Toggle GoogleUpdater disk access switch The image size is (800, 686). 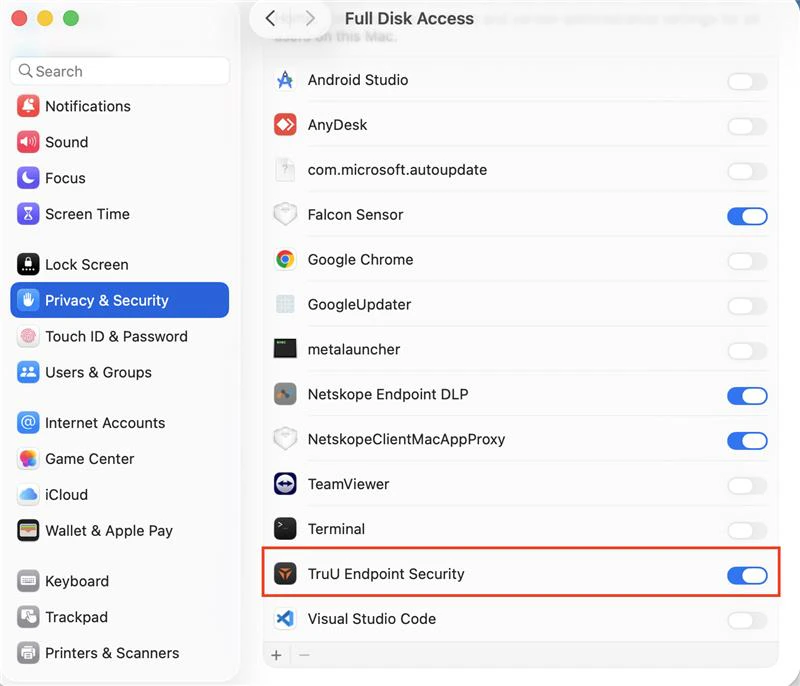coord(747,306)
